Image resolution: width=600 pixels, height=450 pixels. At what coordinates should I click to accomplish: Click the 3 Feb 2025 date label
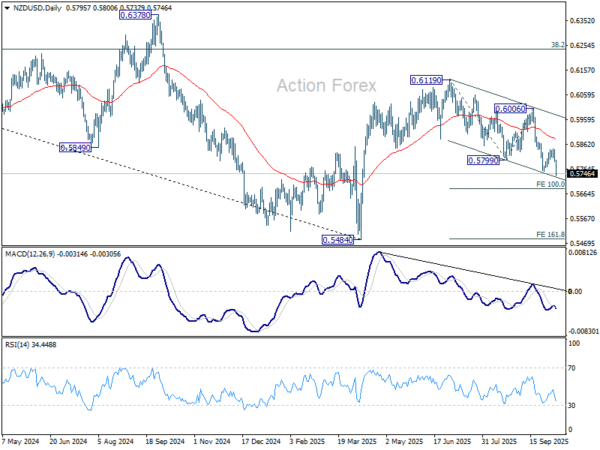[308, 441]
